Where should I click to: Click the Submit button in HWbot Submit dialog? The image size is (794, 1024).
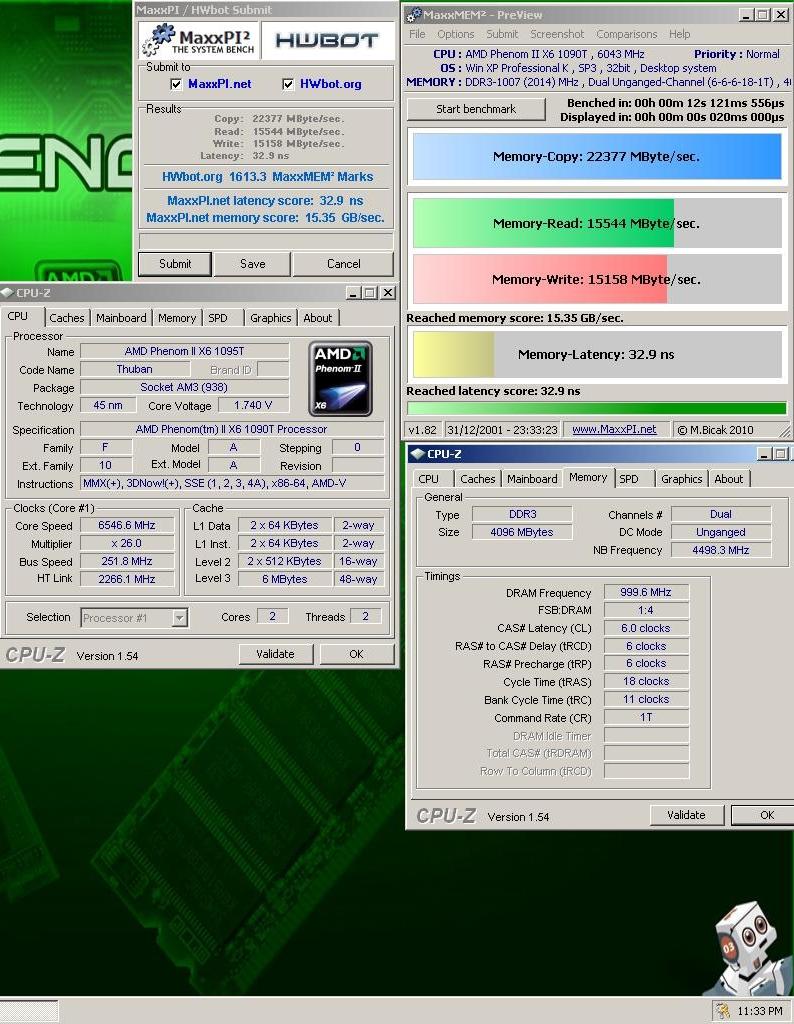coord(175,264)
